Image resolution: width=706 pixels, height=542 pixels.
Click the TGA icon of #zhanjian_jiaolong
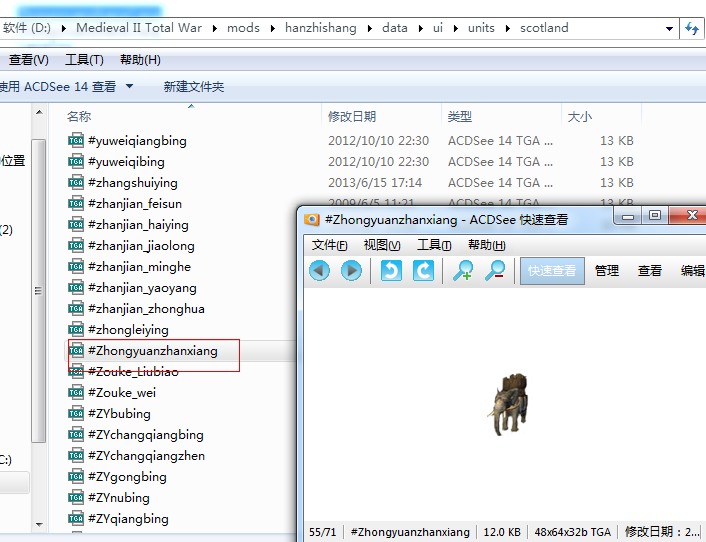point(76,245)
